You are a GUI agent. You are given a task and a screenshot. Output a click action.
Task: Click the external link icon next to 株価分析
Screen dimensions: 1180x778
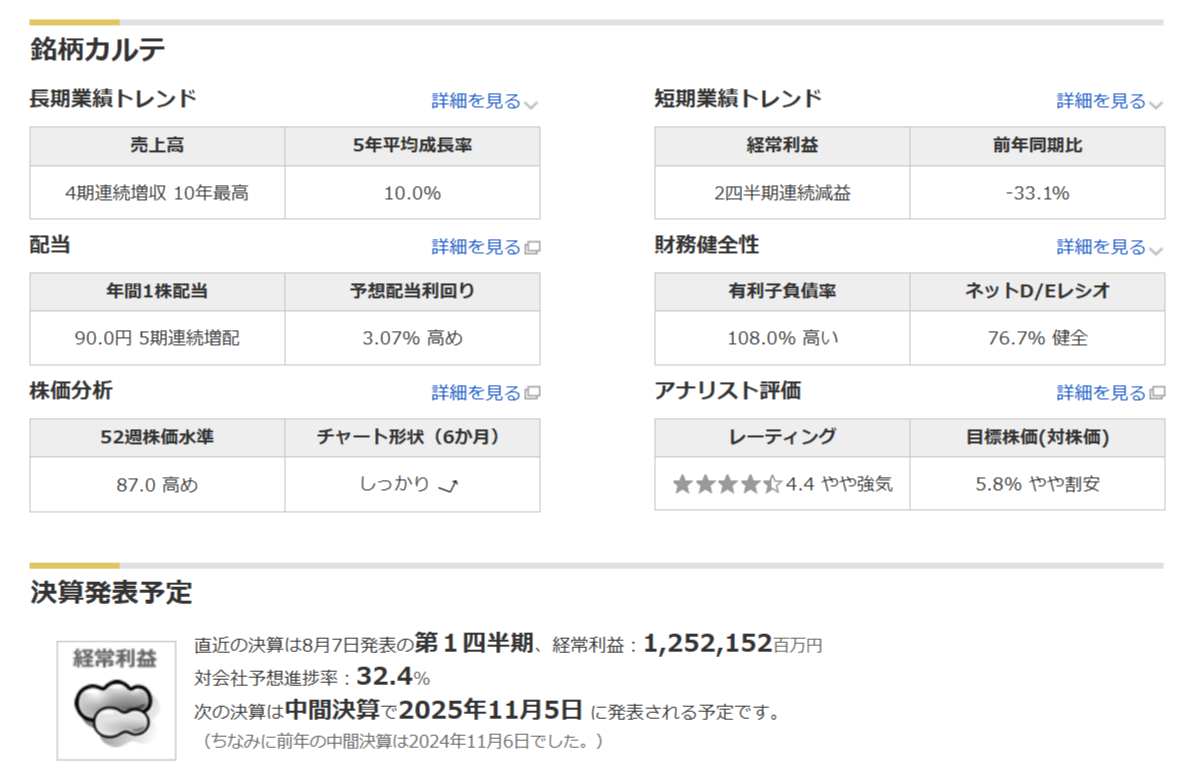pyautogui.click(x=532, y=392)
